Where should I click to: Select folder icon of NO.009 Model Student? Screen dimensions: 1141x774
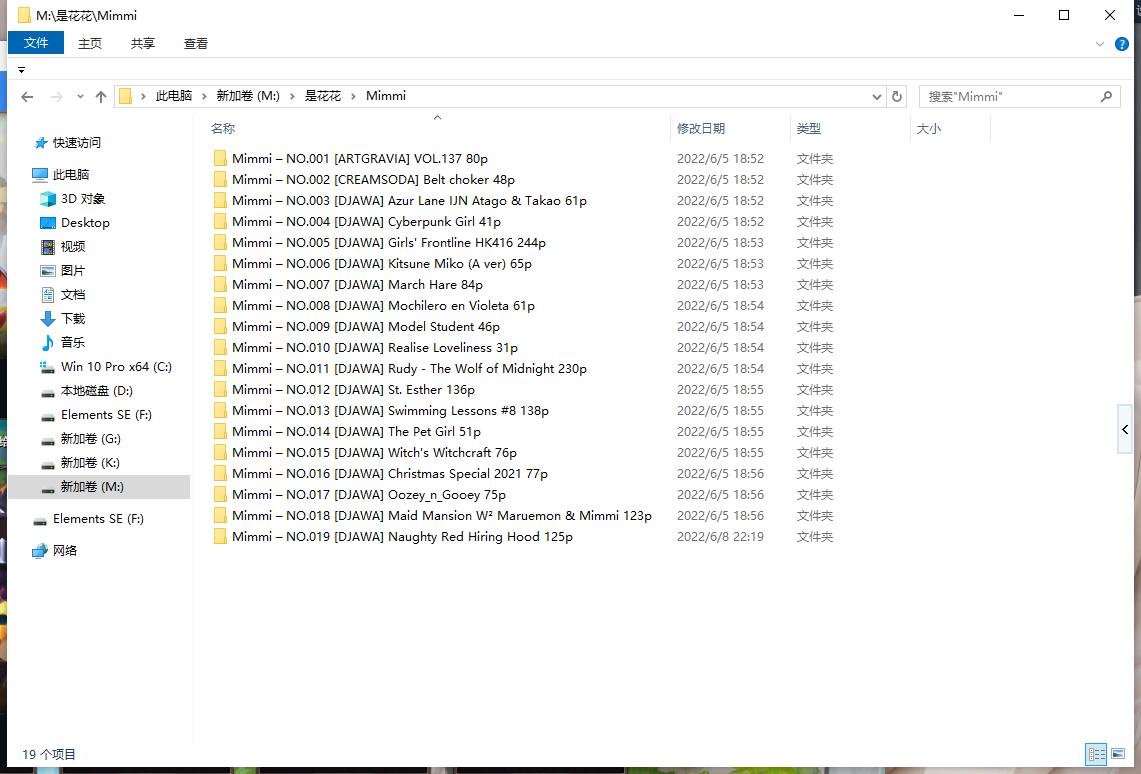220,327
